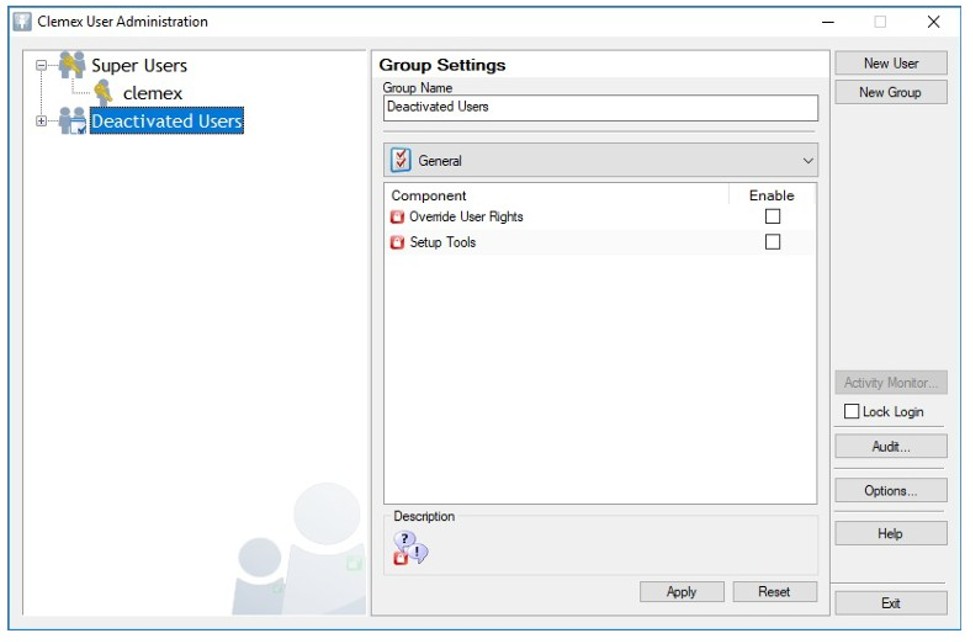This screenshot has width=973, height=642.
Task: Select the Override User Rights row text
Action: 466,216
